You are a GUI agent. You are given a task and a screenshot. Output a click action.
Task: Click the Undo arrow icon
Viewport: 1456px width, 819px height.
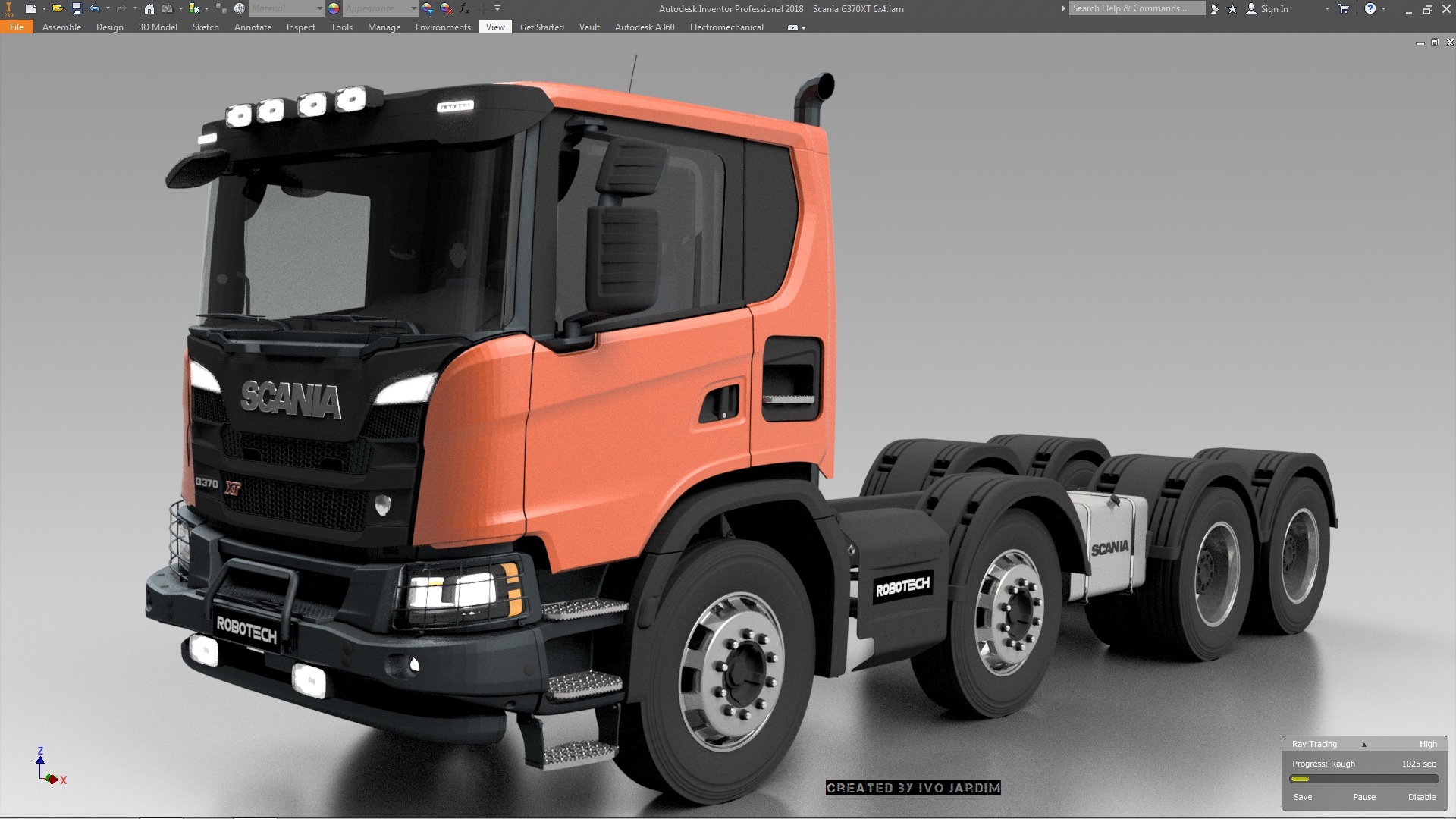pyautogui.click(x=94, y=8)
